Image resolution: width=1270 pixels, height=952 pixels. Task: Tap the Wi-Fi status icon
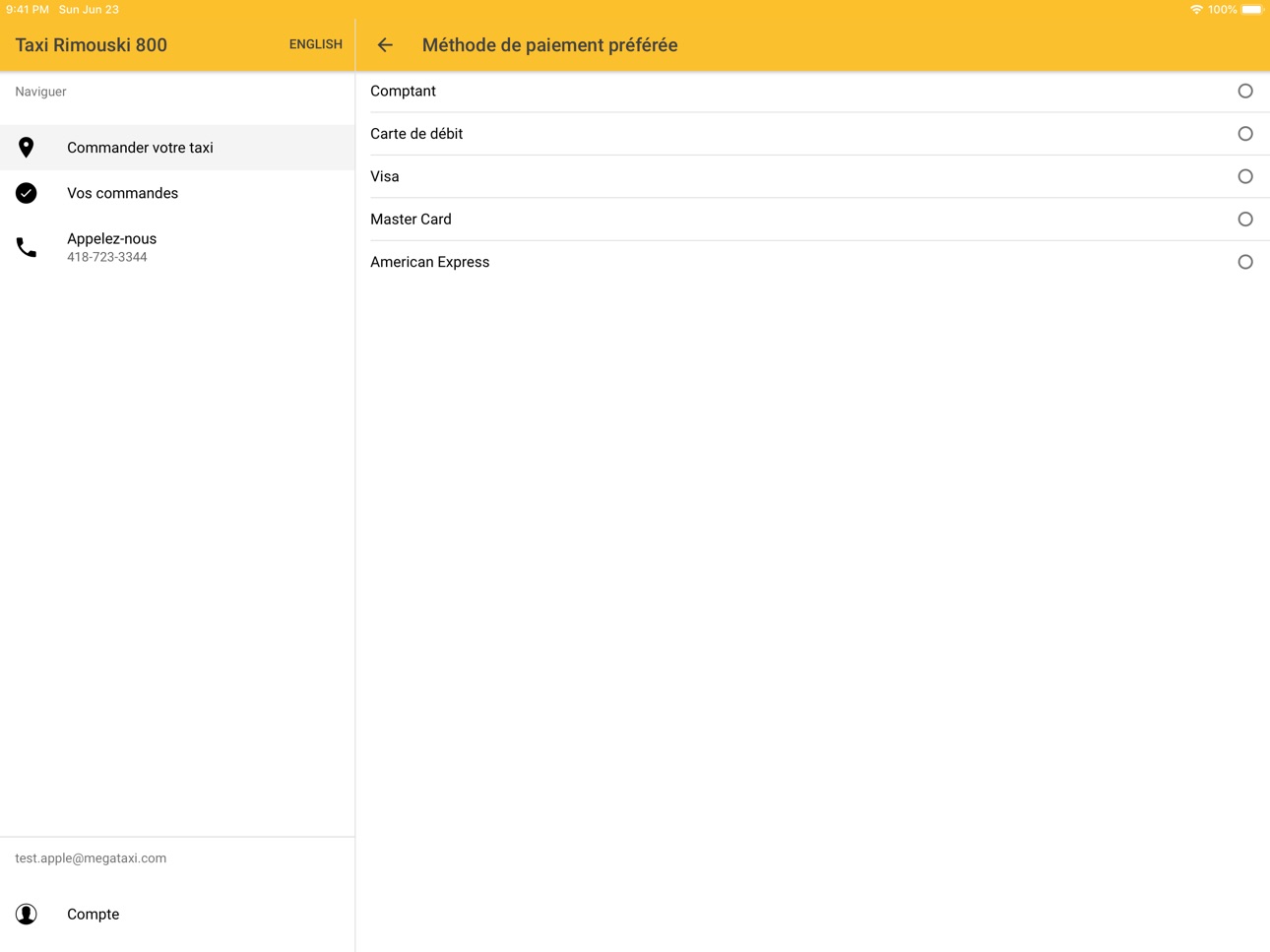pos(1196,10)
